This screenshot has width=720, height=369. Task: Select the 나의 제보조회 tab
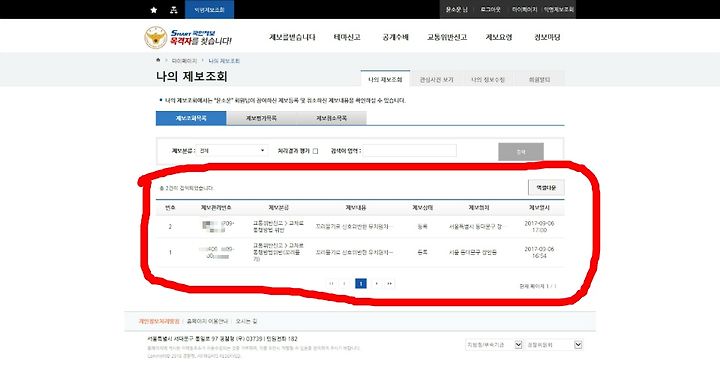pyautogui.click(x=385, y=79)
